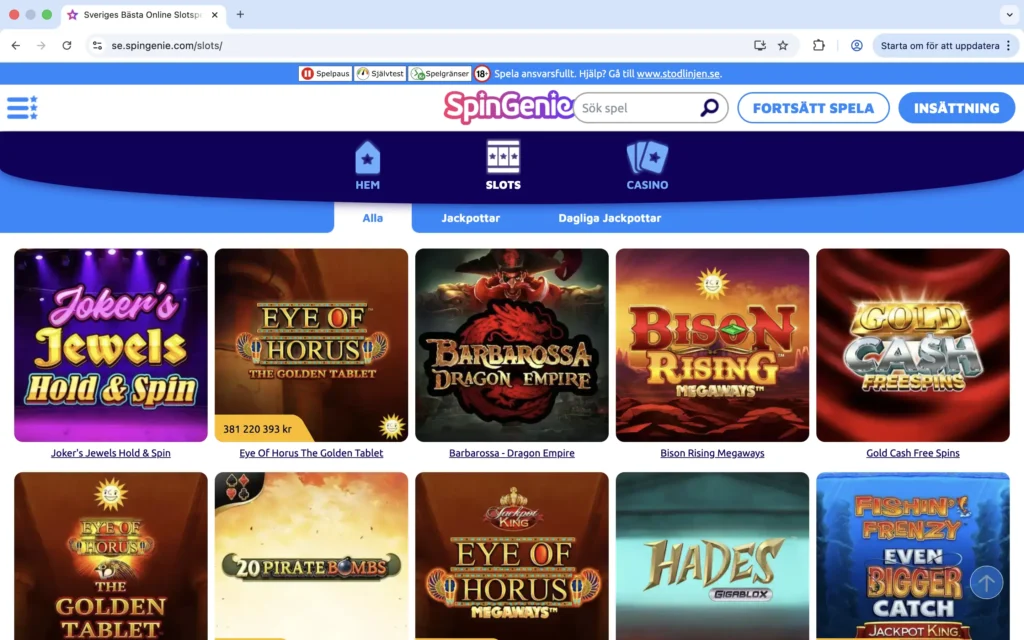1024x640 pixels.
Task: Open the Bison Rising Megaways game thumbnail
Action: (712, 346)
